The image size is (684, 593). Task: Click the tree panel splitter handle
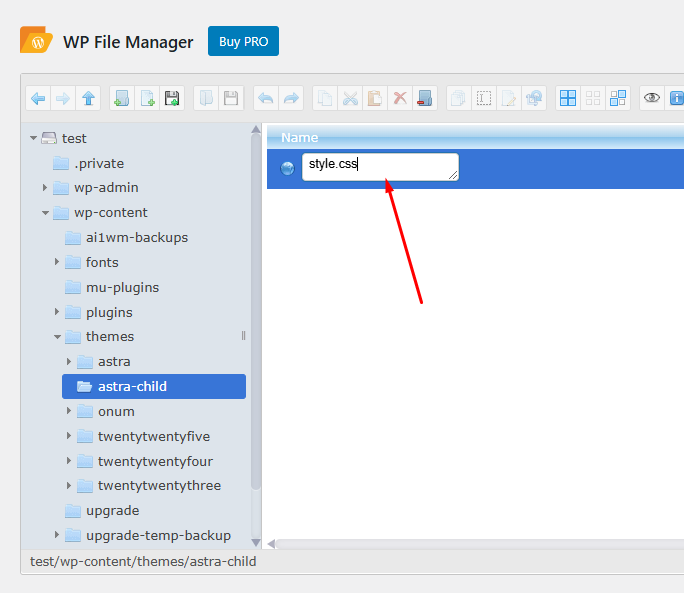[243, 336]
